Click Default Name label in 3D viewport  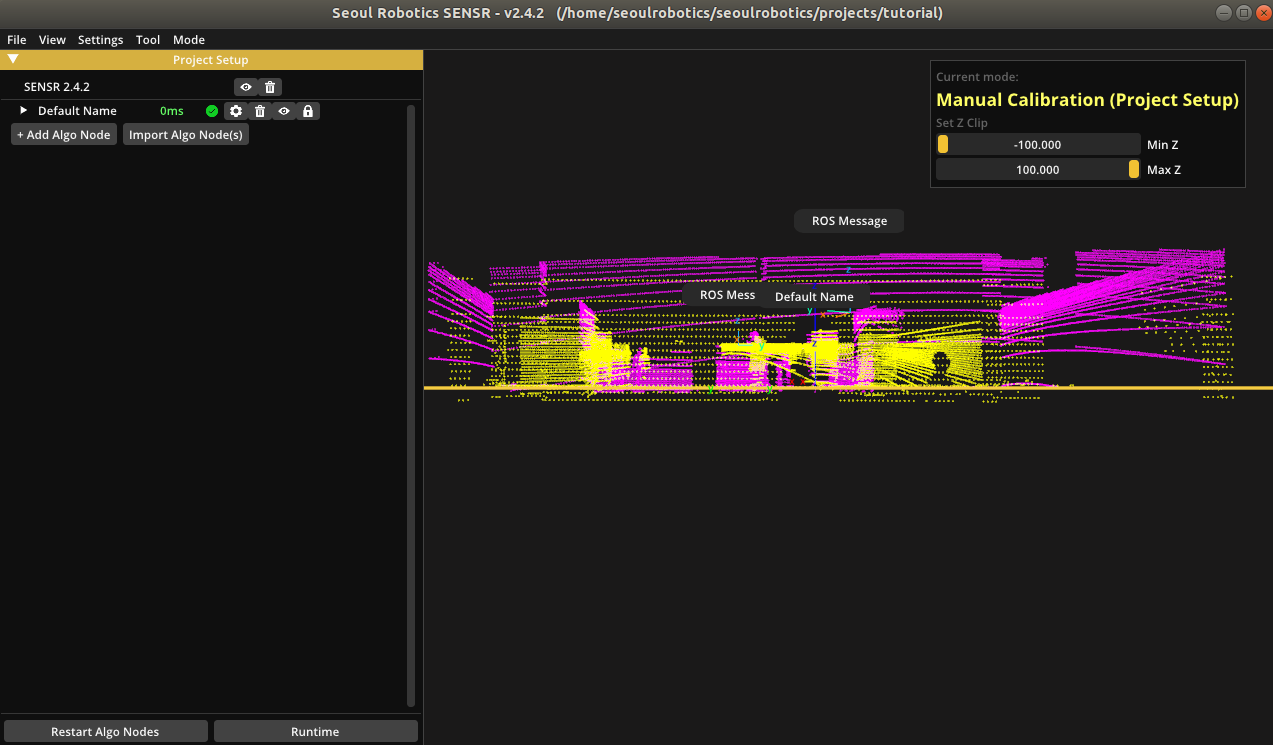[x=815, y=297]
